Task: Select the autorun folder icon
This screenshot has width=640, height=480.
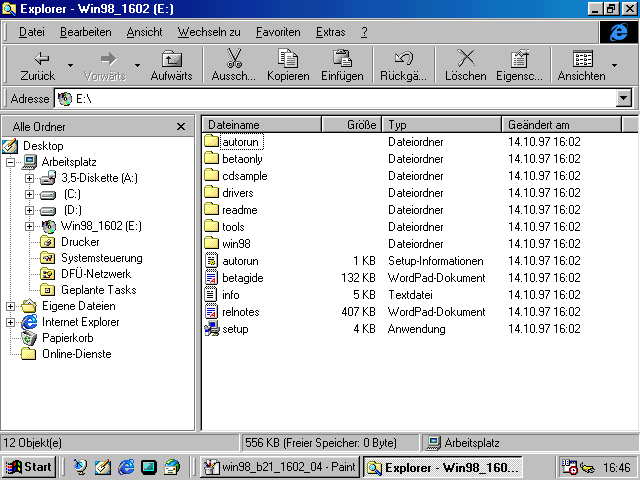Action: click(x=211, y=142)
